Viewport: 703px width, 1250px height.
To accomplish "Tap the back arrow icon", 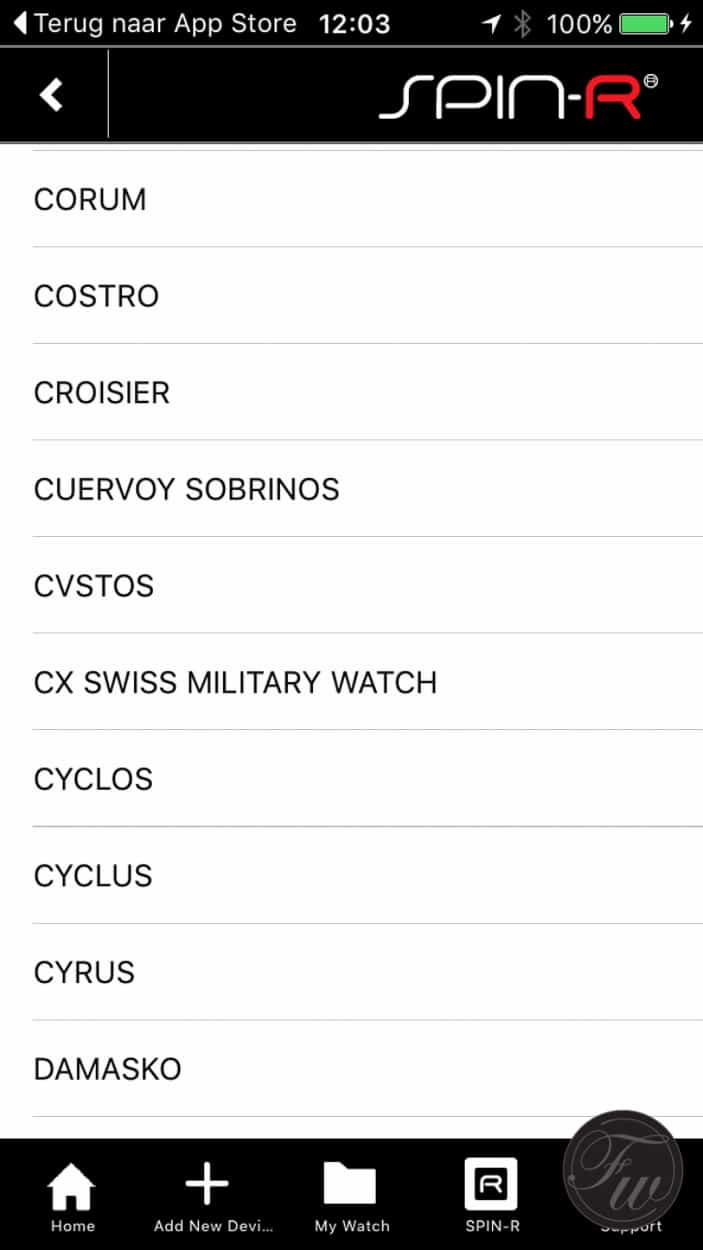I will pyautogui.click(x=51, y=95).
